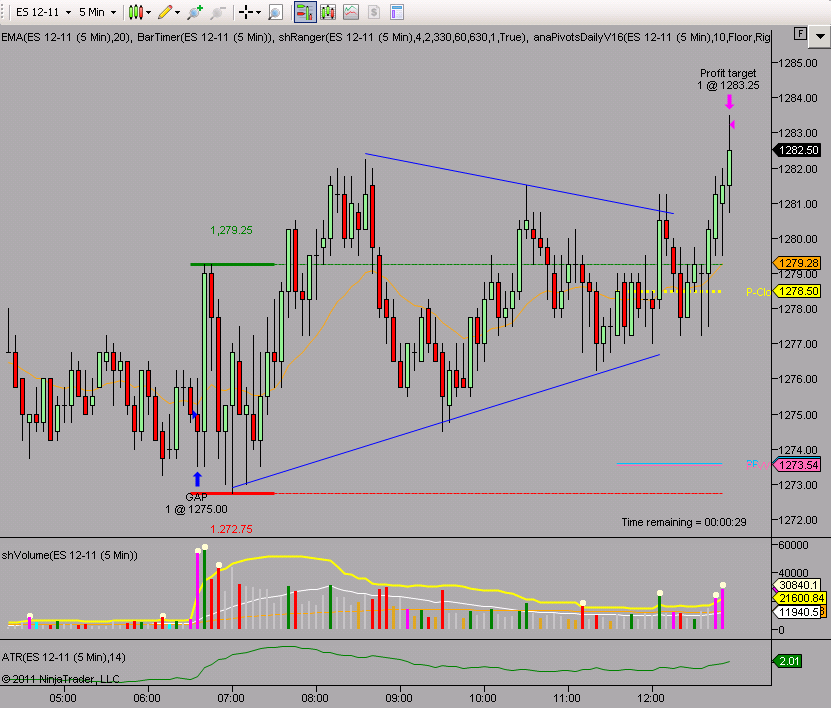
Task: Click the EMA(ES 12-11 (5 Min),20) indicator label
Action: pyautogui.click(x=66, y=37)
